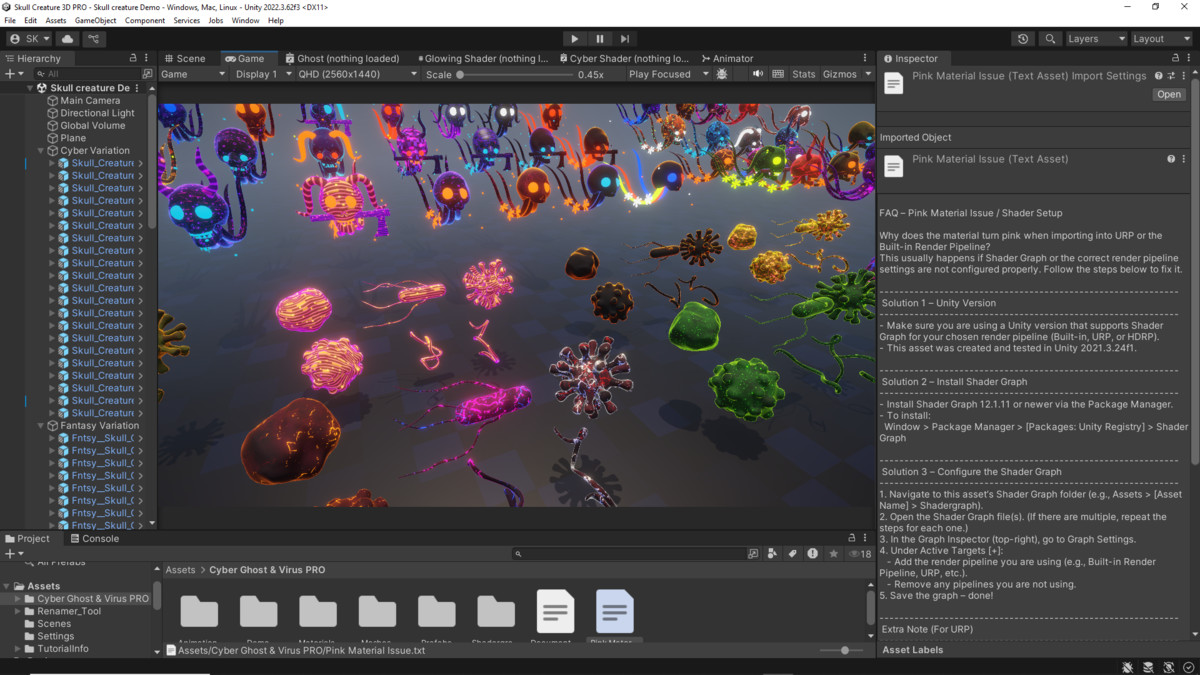Viewport: 1200px width, 675px height.
Task: Collapse the Cyber Variation tree node
Action: pyautogui.click(x=42, y=150)
